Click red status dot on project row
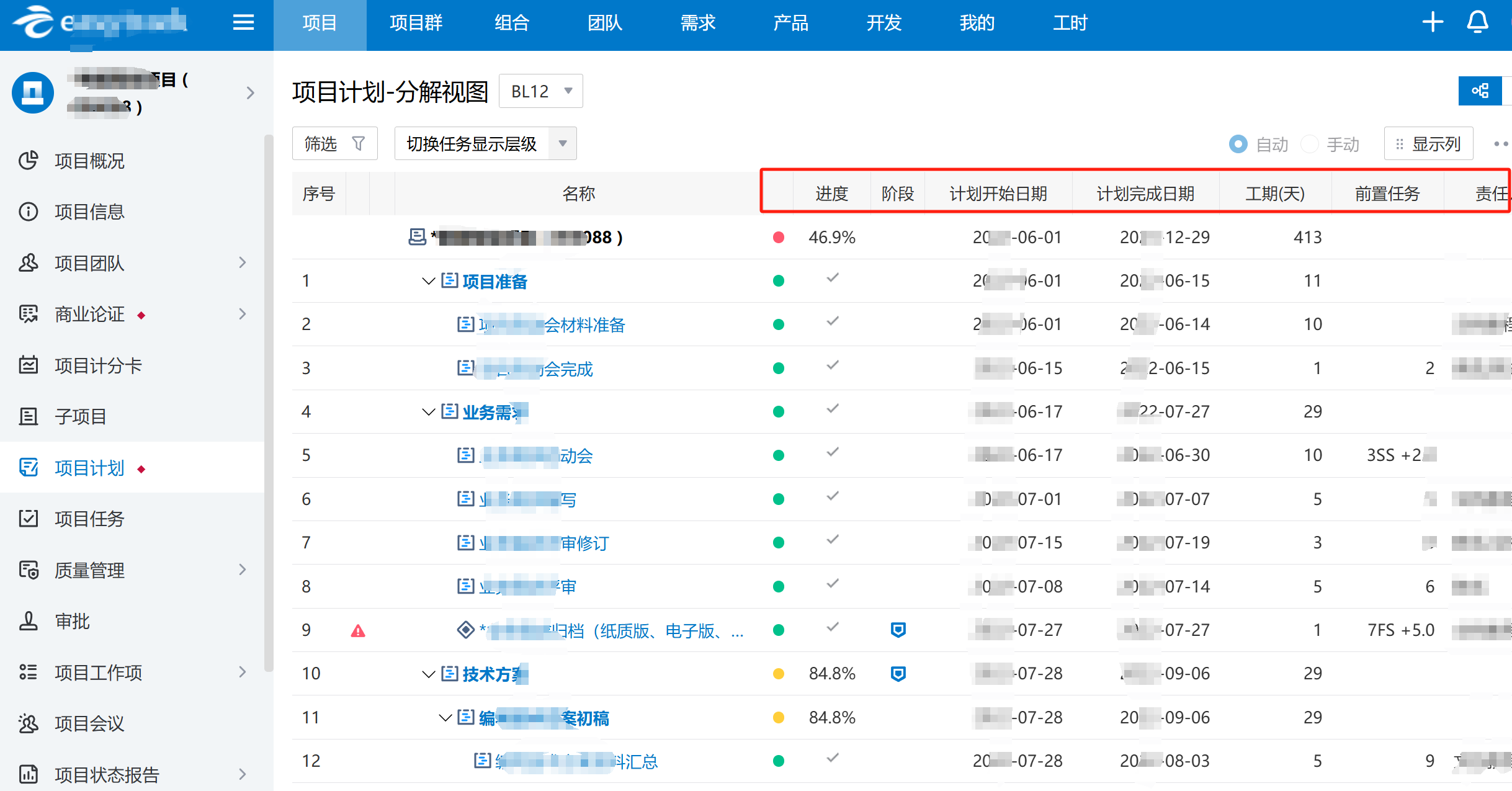Screen dimensions: 1512x791 tap(779, 238)
